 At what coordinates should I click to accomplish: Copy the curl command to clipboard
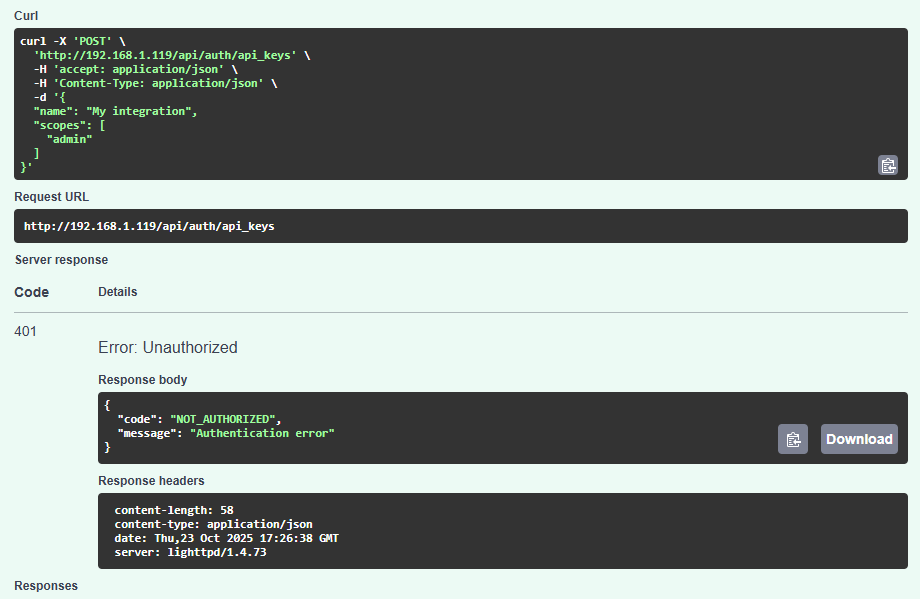(887, 165)
